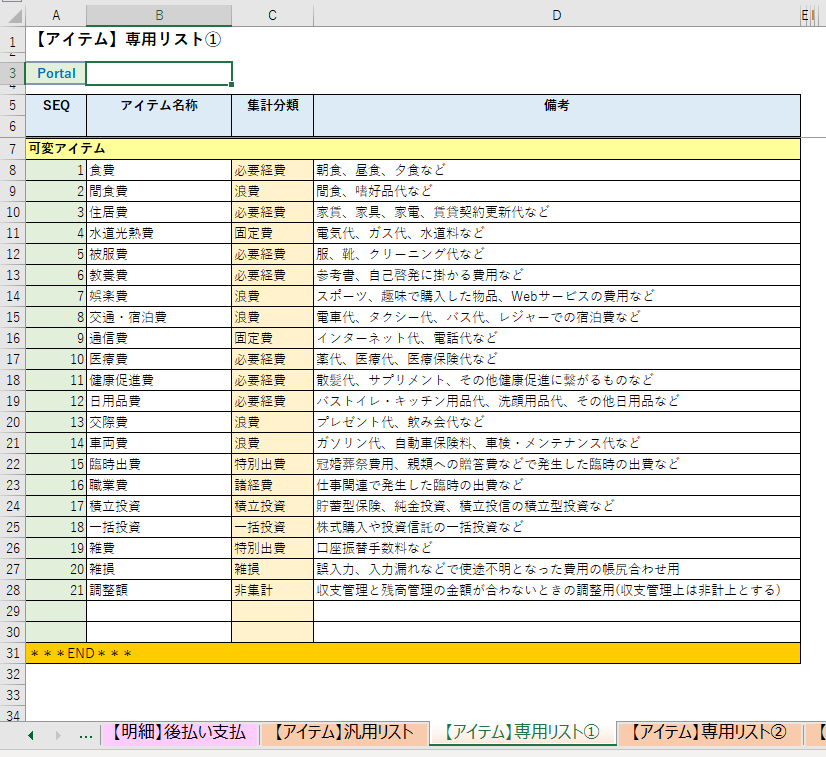Select the note 口座振替手数料など
The width and height of the screenshot is (826, 757).
point(557,548)
